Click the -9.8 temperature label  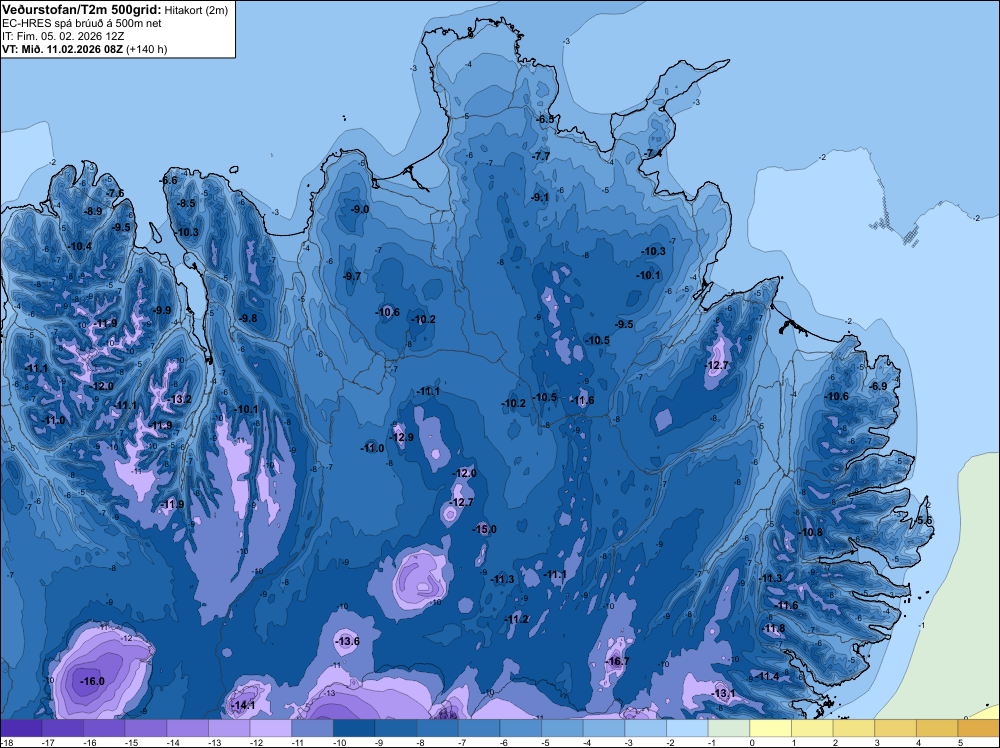pyautogui.click(x=247, y=319)
